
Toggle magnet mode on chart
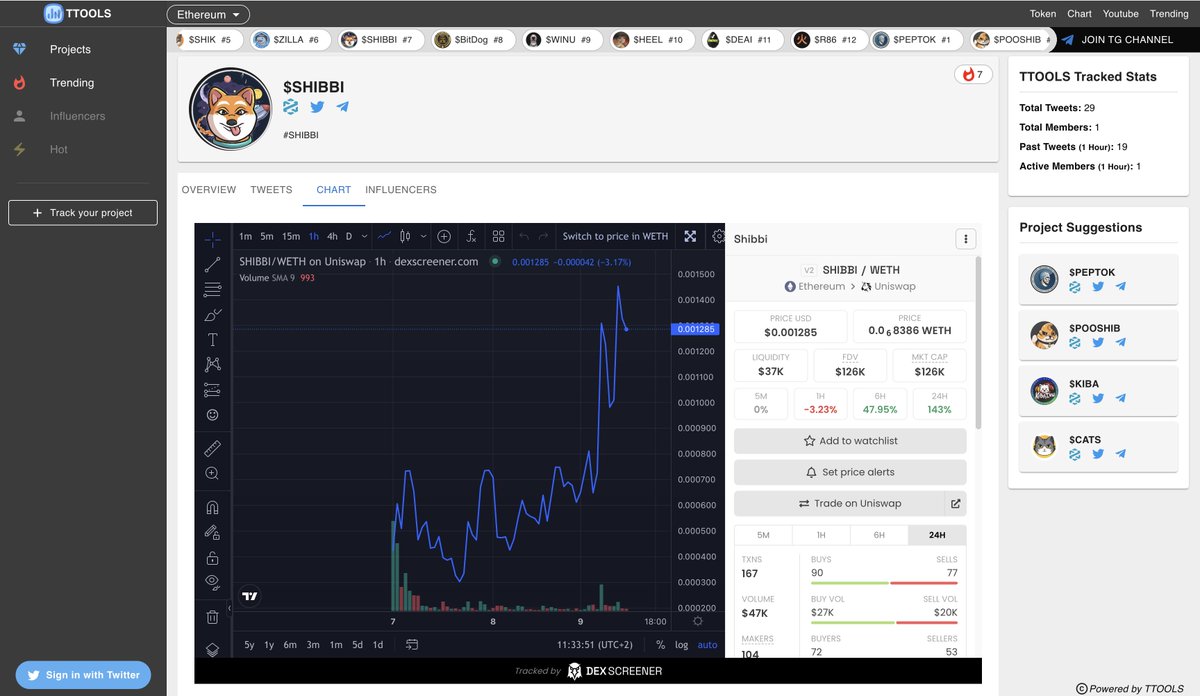click(212, 508)
